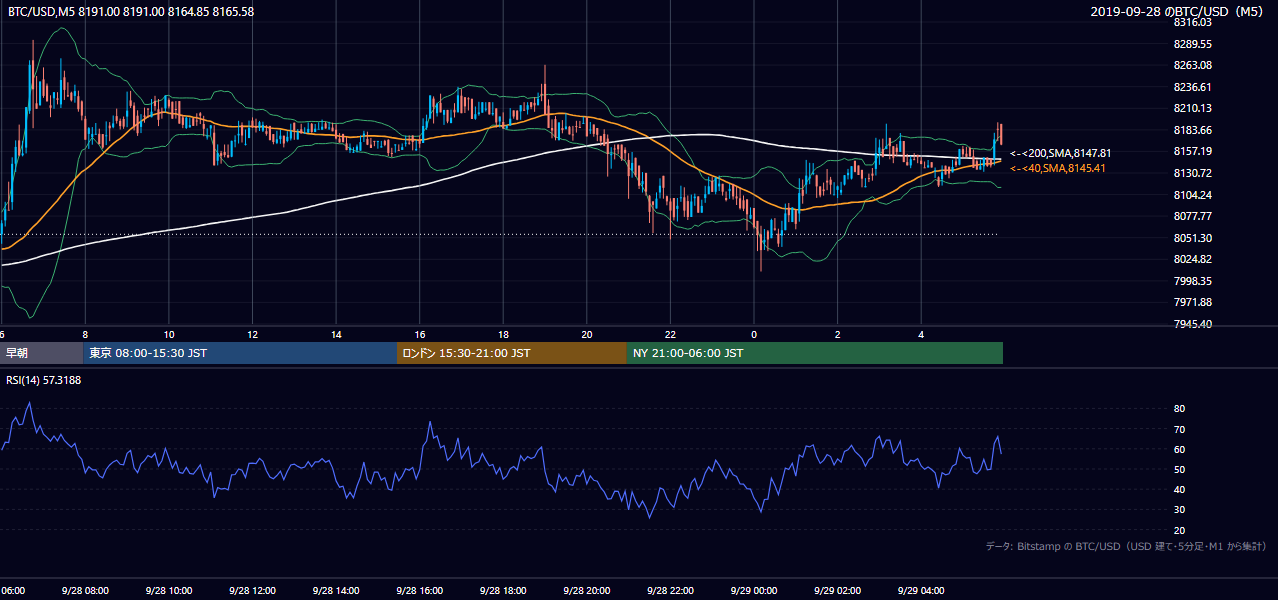Click the 9/28 14:00 bottom time label
Viewport: 1278px width, 600px height.
tap(335, 590)
